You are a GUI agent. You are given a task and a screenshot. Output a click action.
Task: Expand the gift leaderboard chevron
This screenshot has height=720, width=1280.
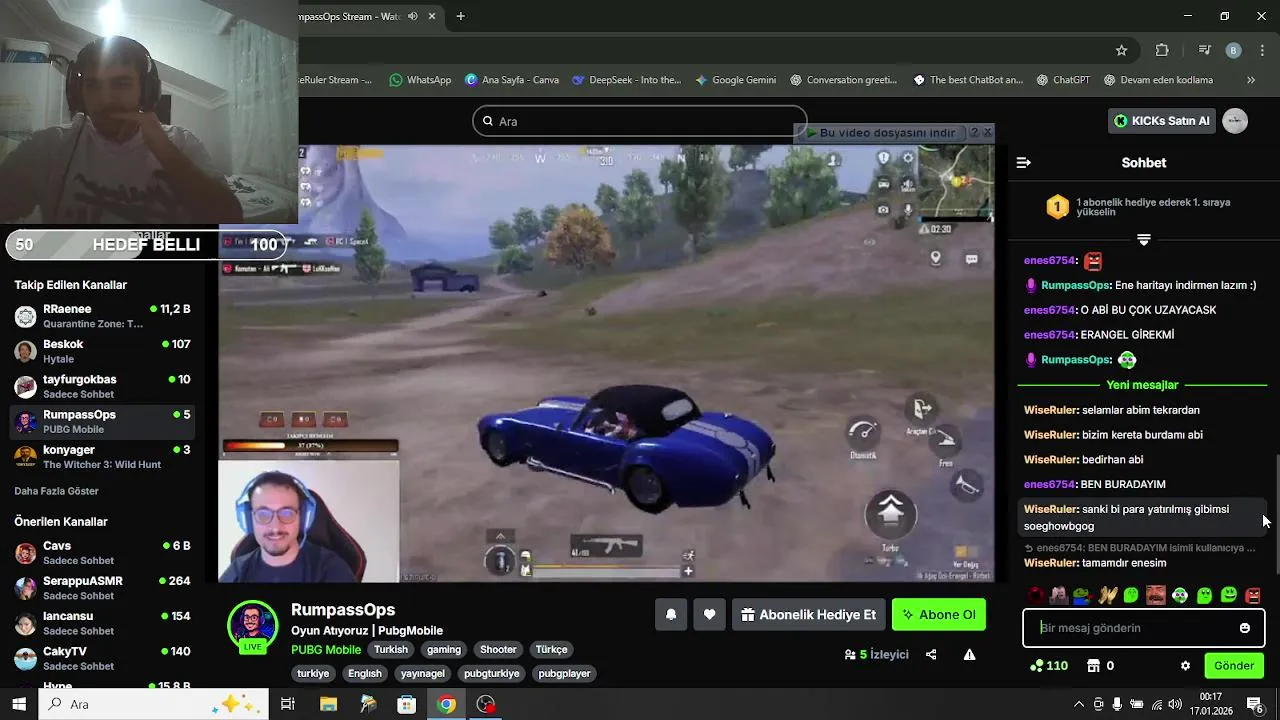pos(1144,240)
